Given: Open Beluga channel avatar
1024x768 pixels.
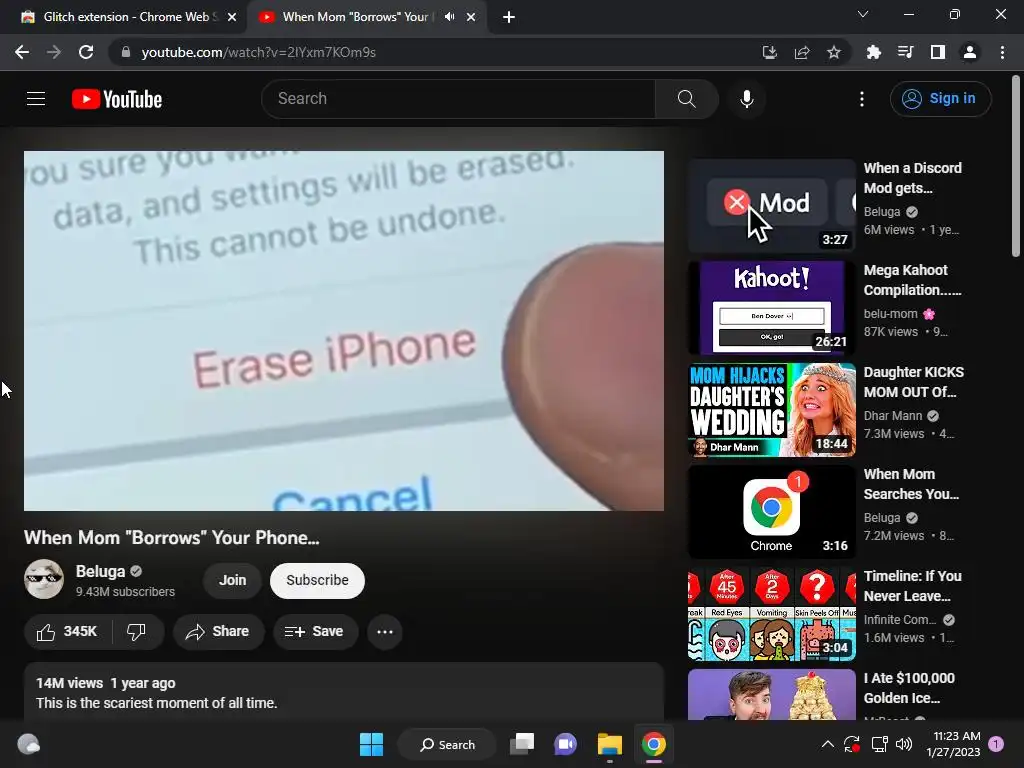Looking at the screenshot, I should (x=44, y=579).
